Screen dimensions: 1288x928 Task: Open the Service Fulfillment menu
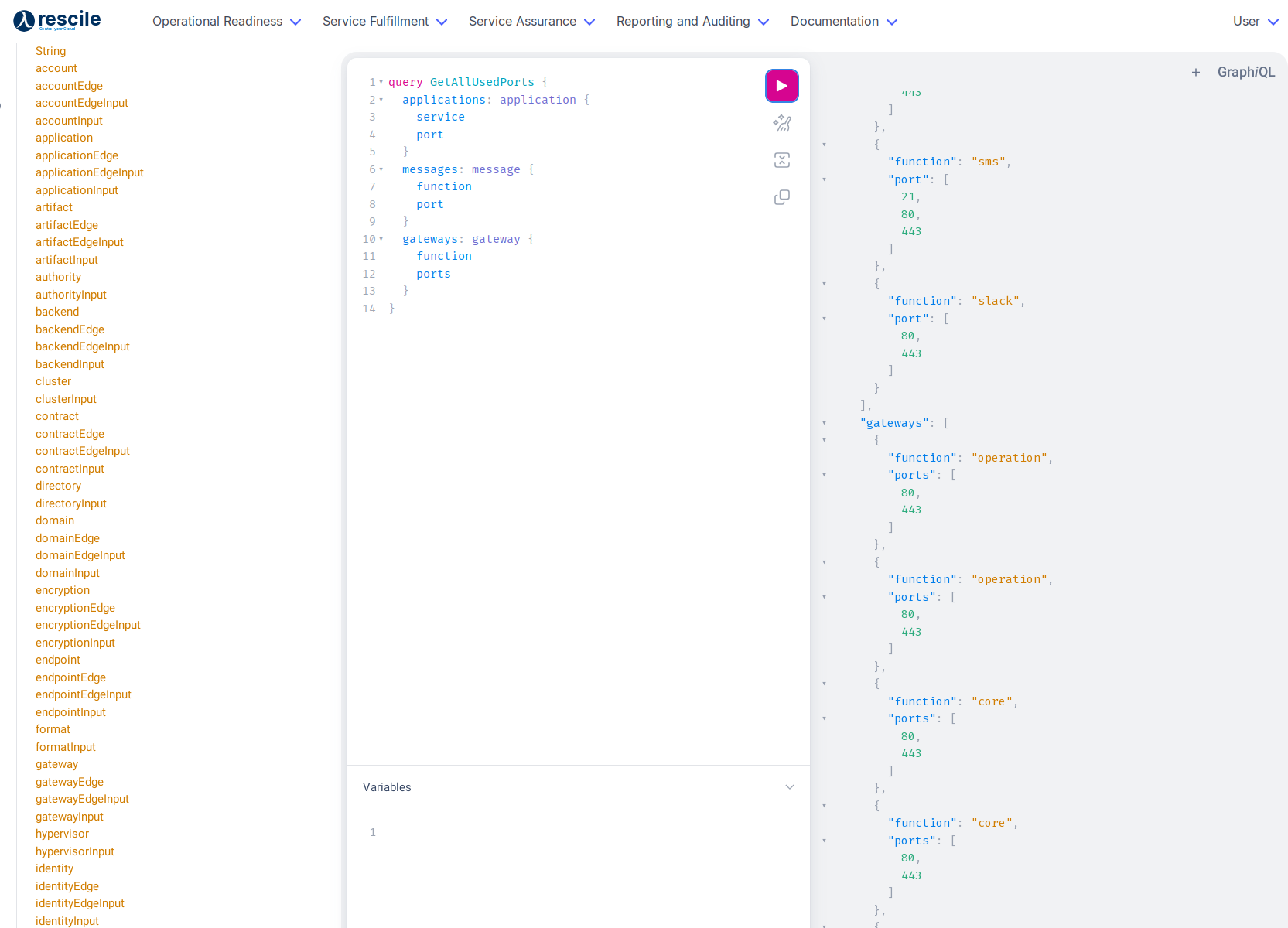coord(384,22)
